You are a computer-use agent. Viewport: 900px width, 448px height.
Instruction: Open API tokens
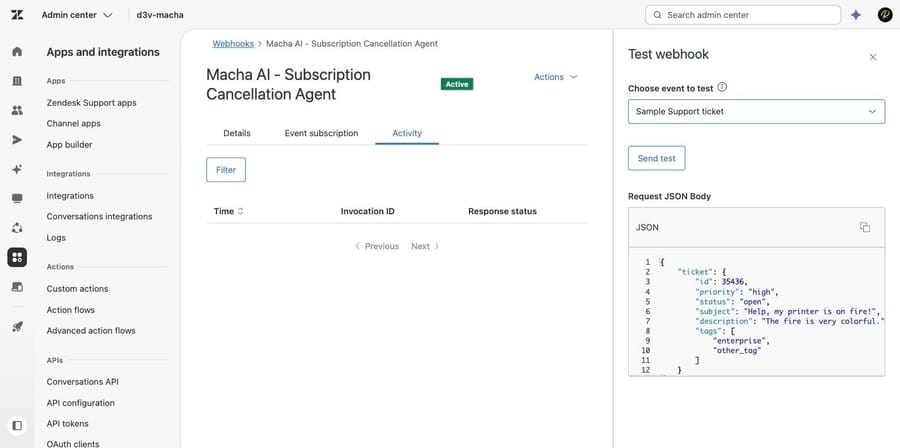tap(67, 423)
